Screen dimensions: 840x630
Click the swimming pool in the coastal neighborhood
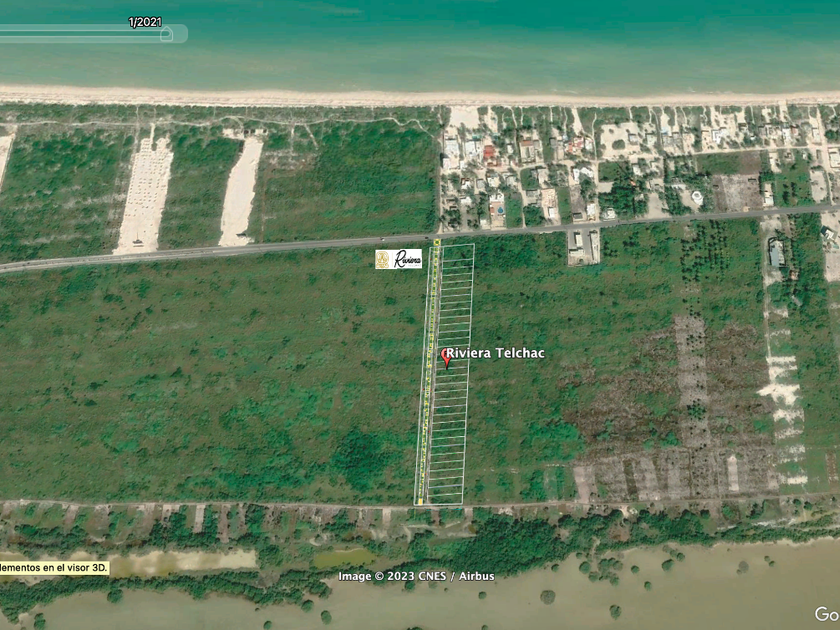500,211
